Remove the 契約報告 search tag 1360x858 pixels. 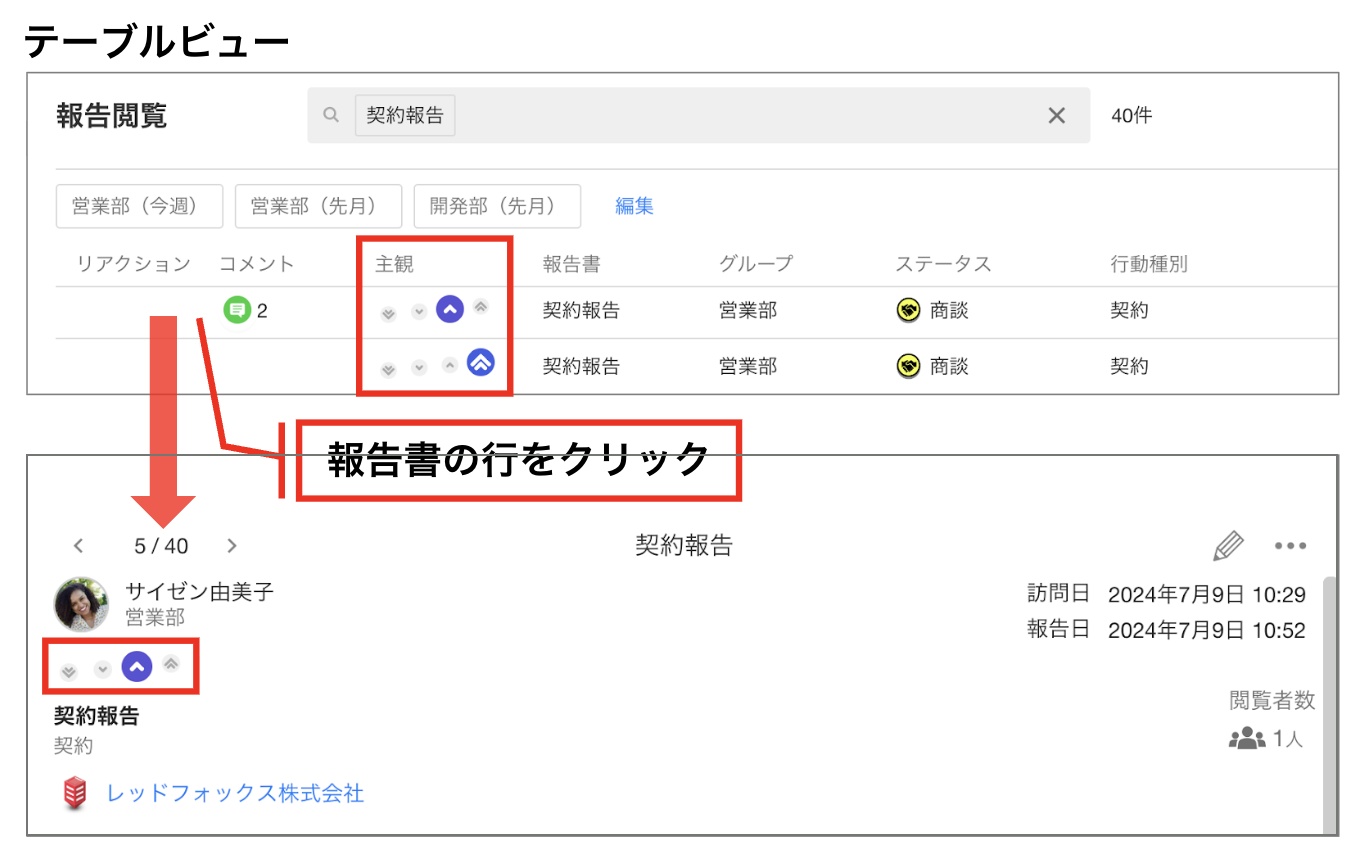tap(405, 115)
